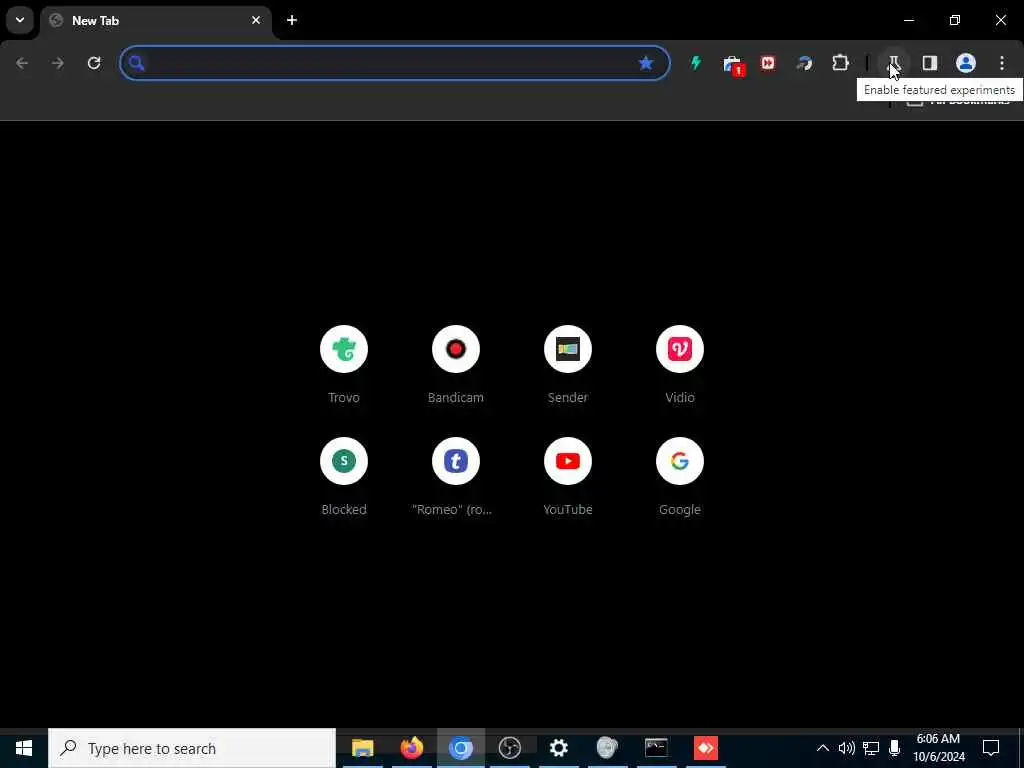
Task: Open the gray round app in taskbar
Action: pyautogui.click(x=607, y=748)
